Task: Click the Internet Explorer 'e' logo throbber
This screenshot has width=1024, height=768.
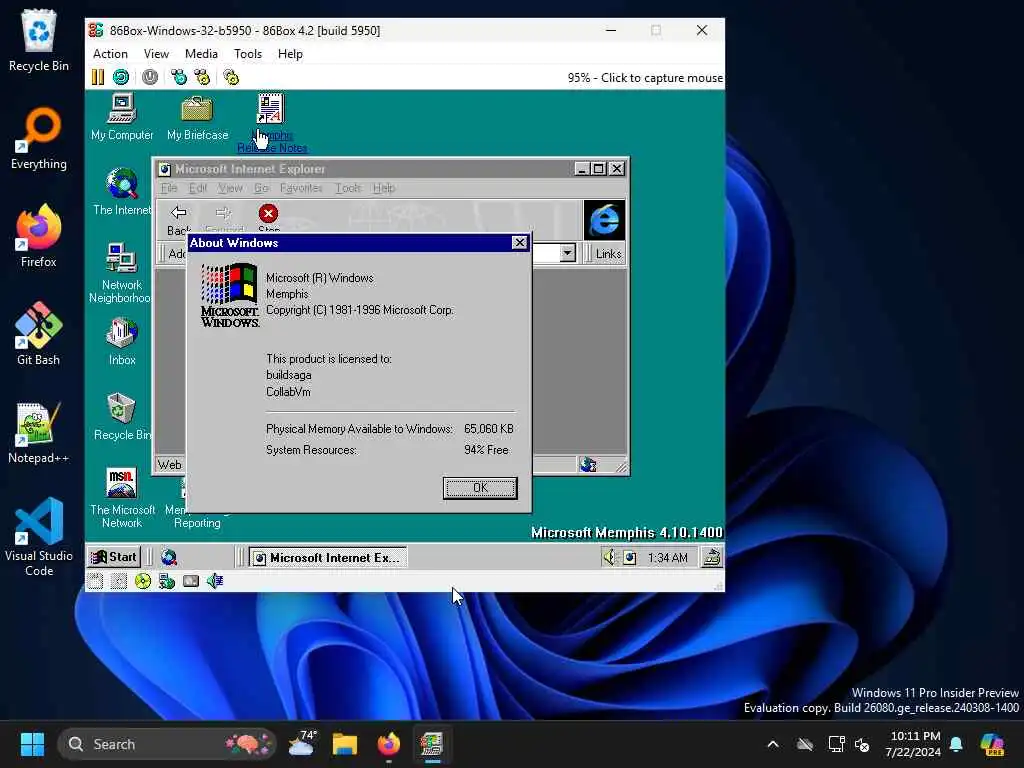Action: [604, 220]
